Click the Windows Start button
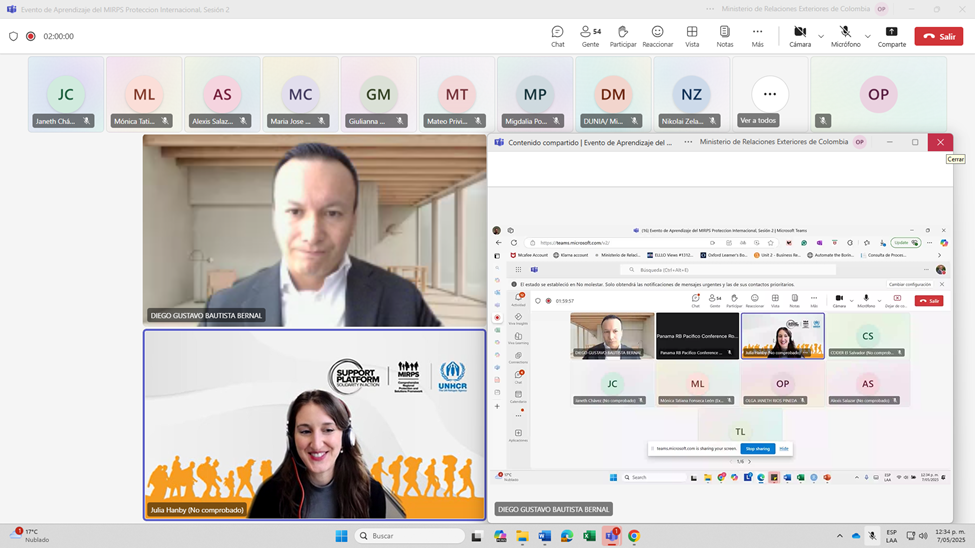Viewport: 975px width, 548px height. [x=341, y=536]
